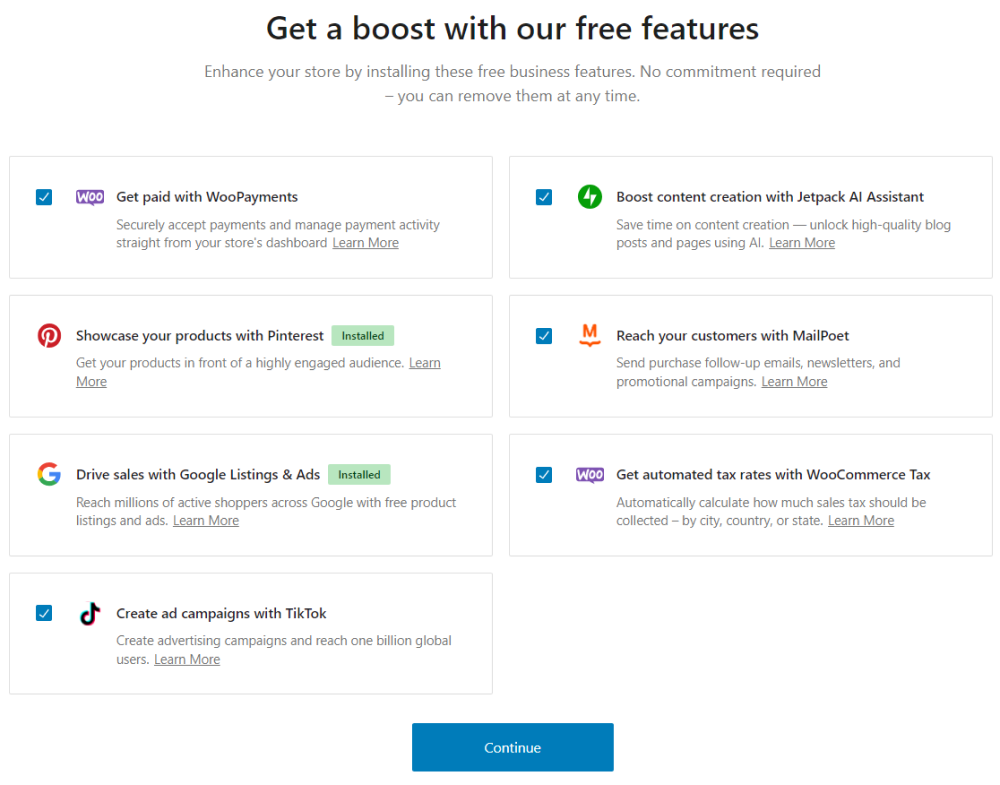The image size is (1000, 785).
Task: Click the Continue button
Action: click(513, 747)
